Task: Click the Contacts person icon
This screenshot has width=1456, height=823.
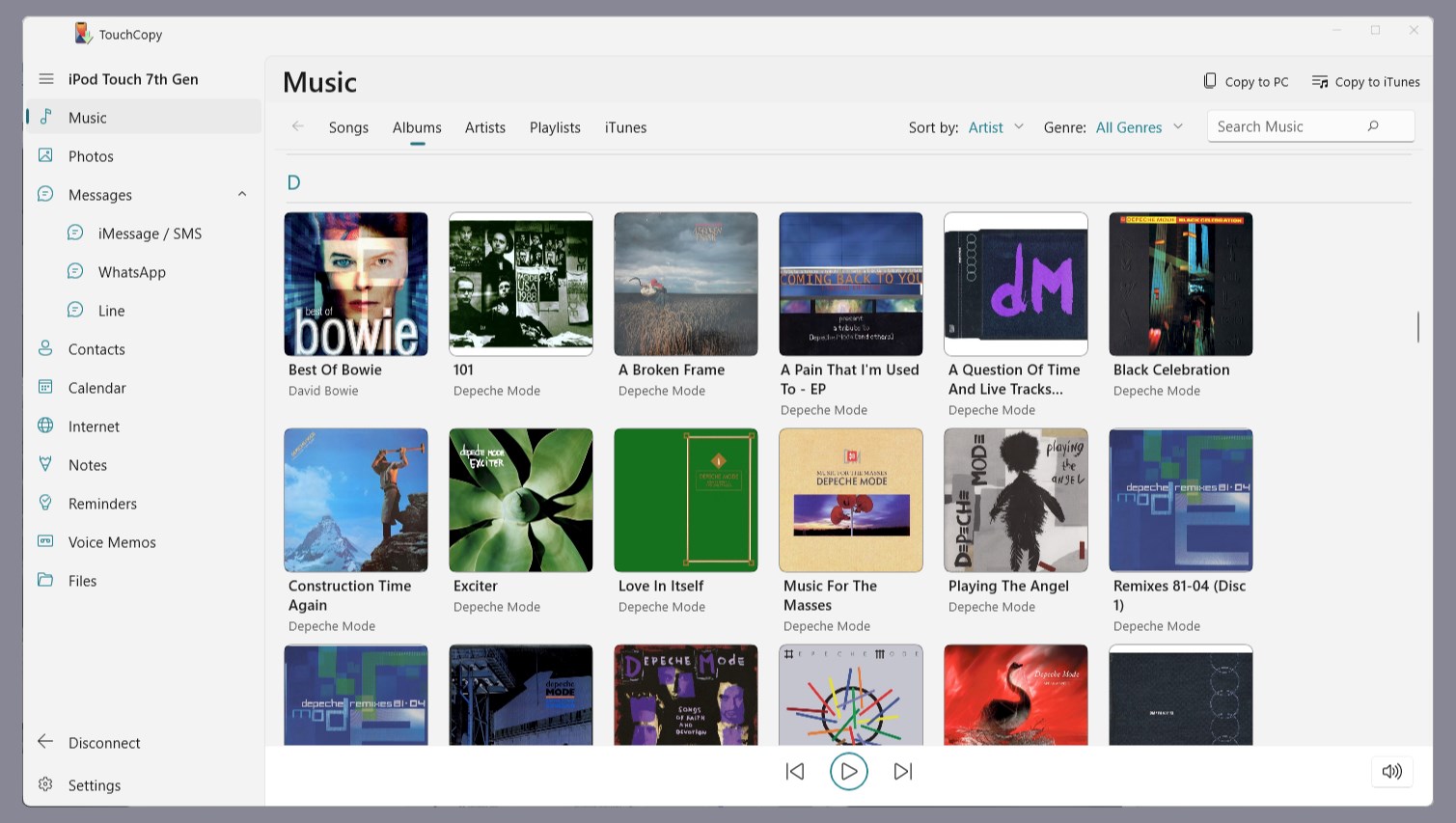Action: click(45, 348)
